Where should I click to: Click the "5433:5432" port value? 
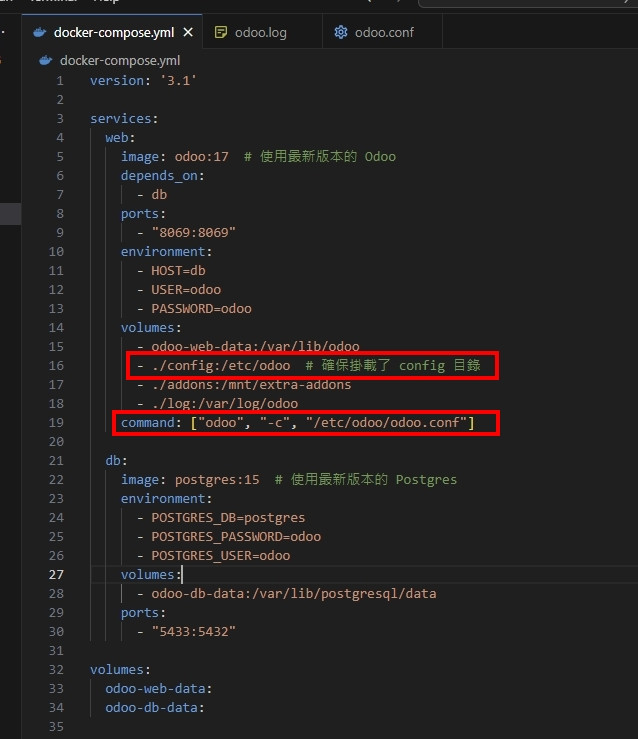pos(193,632)
